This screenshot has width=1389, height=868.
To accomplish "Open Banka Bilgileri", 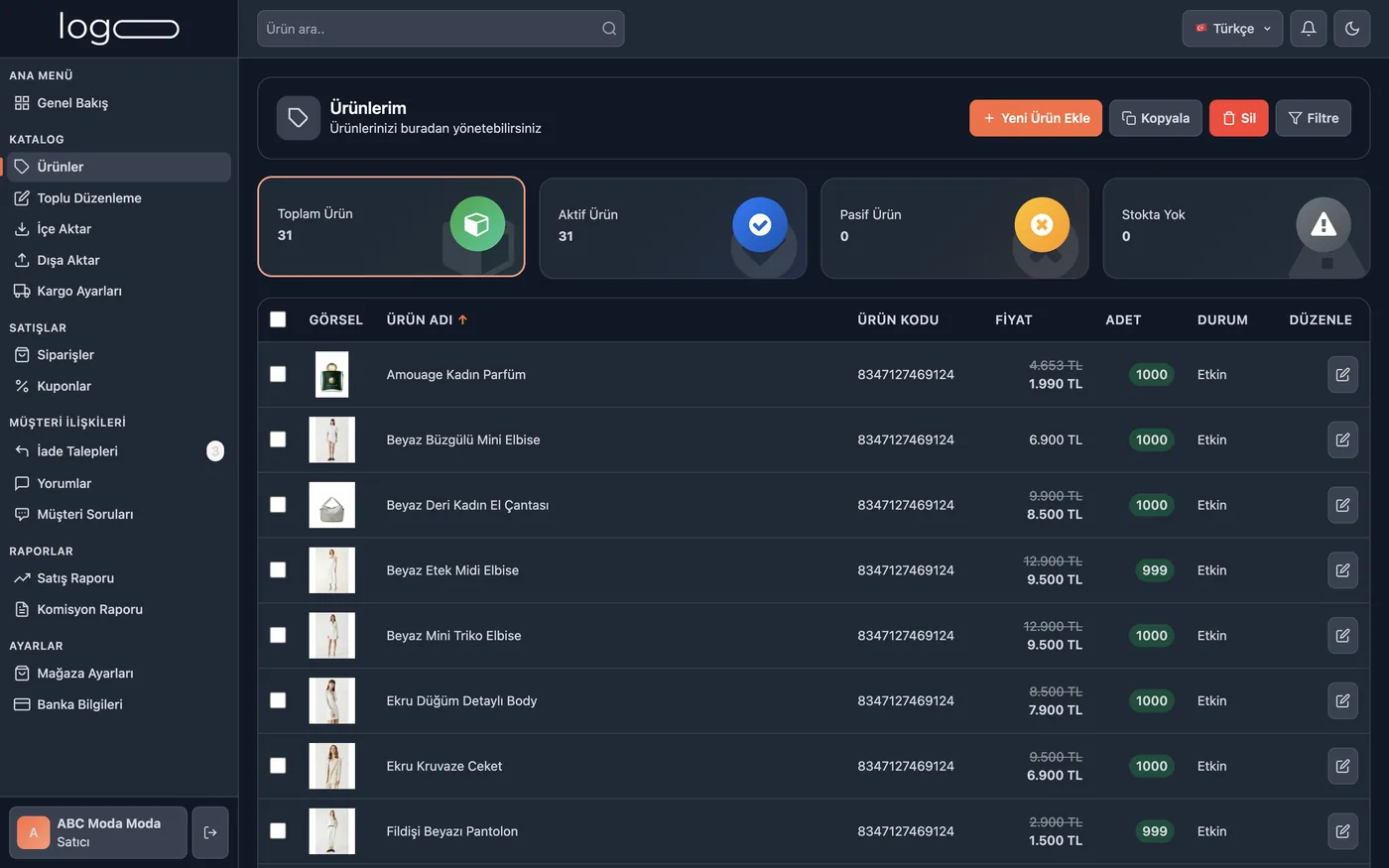I will point(119,704).
